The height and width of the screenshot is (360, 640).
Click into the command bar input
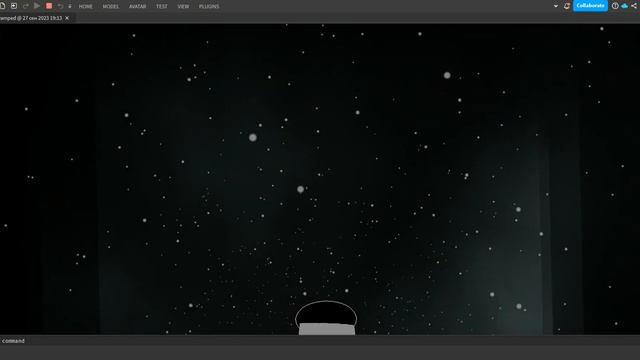pos(320,340)
